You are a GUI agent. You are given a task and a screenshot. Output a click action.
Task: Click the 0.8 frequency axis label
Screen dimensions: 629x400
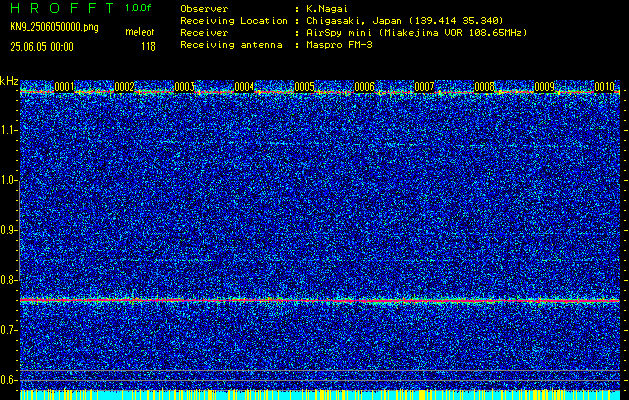[8, 280]
